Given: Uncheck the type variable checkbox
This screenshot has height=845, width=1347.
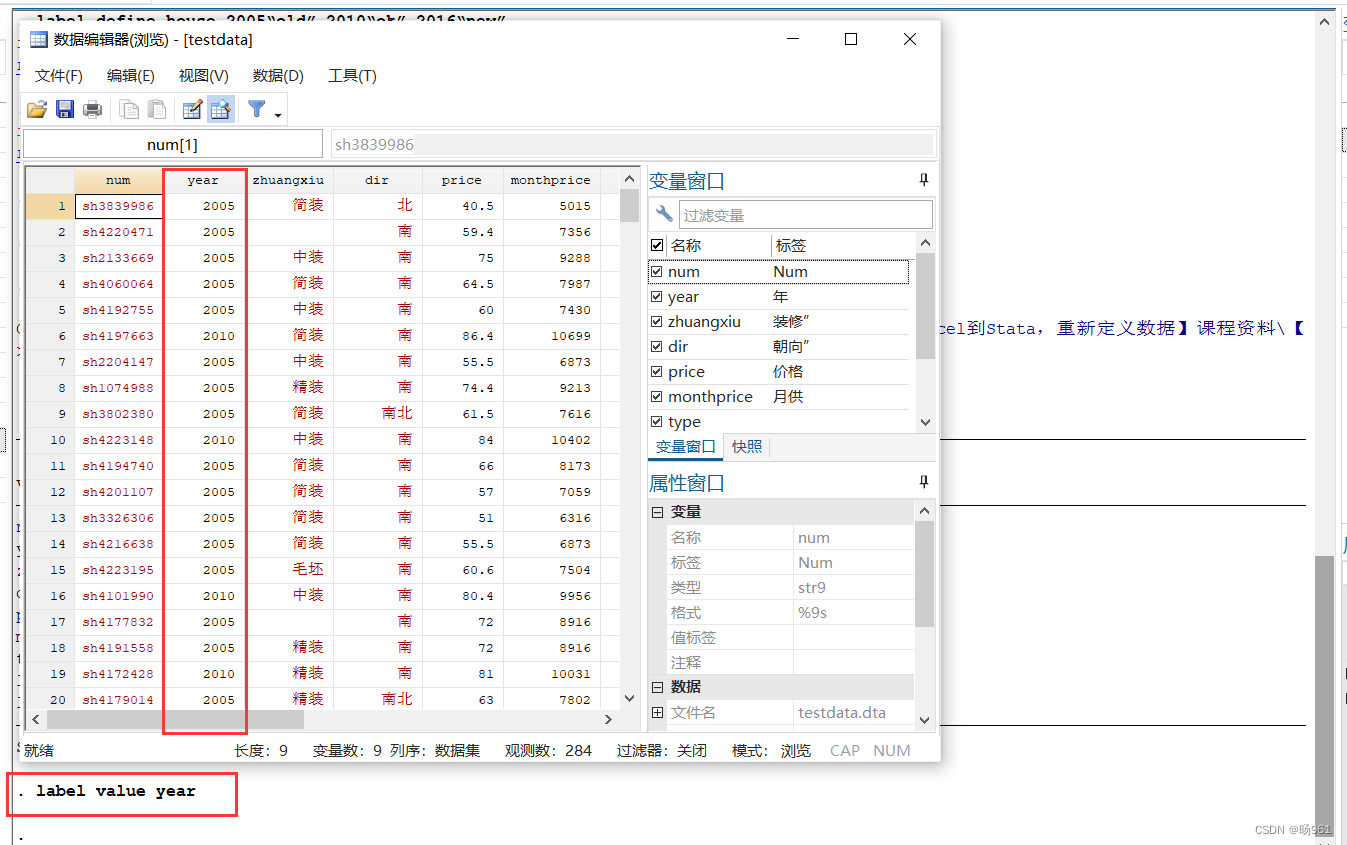Looking at the screenshot, I should [657, 421].
